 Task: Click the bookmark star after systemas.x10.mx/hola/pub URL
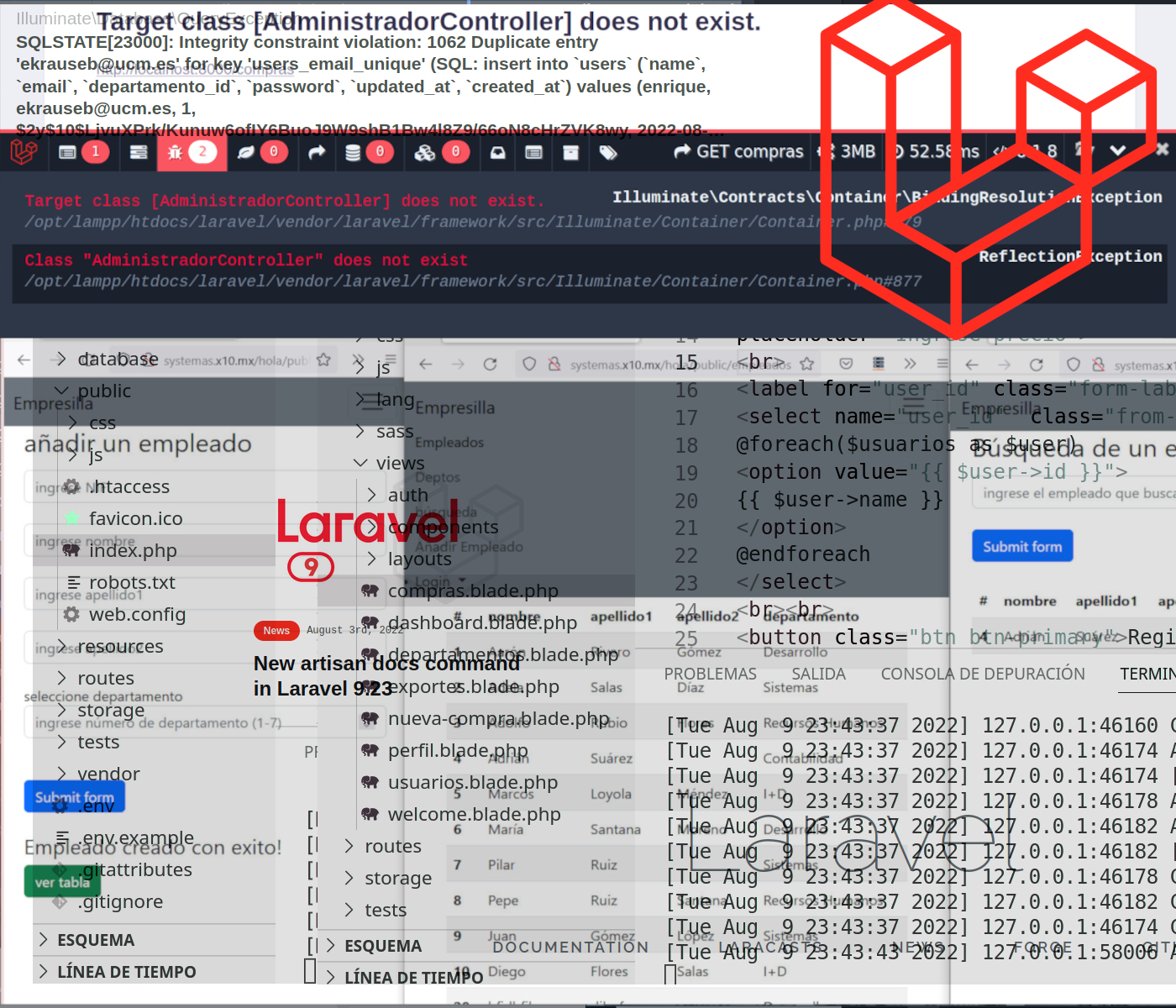(x=323, y=360)
